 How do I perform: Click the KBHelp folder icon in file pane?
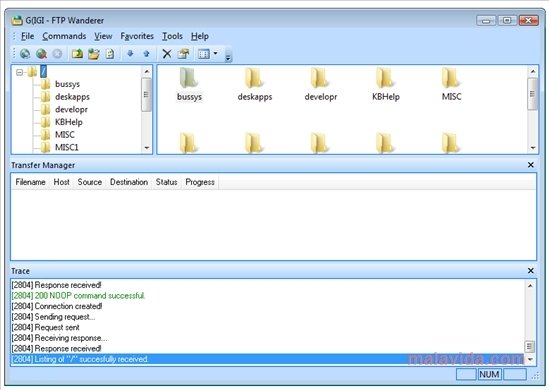coord(385,78)
